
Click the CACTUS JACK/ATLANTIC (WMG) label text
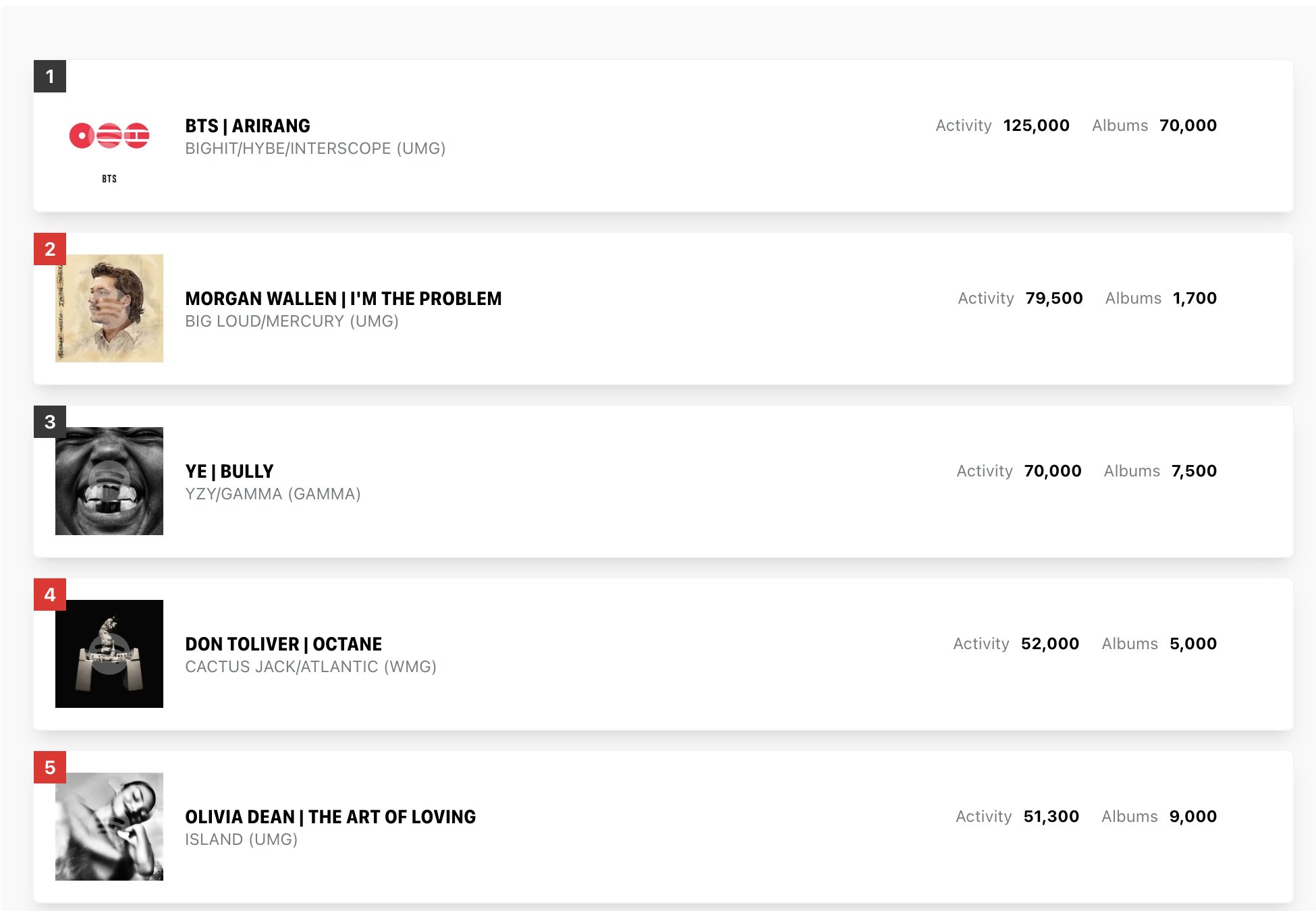[x=310, y=667]
